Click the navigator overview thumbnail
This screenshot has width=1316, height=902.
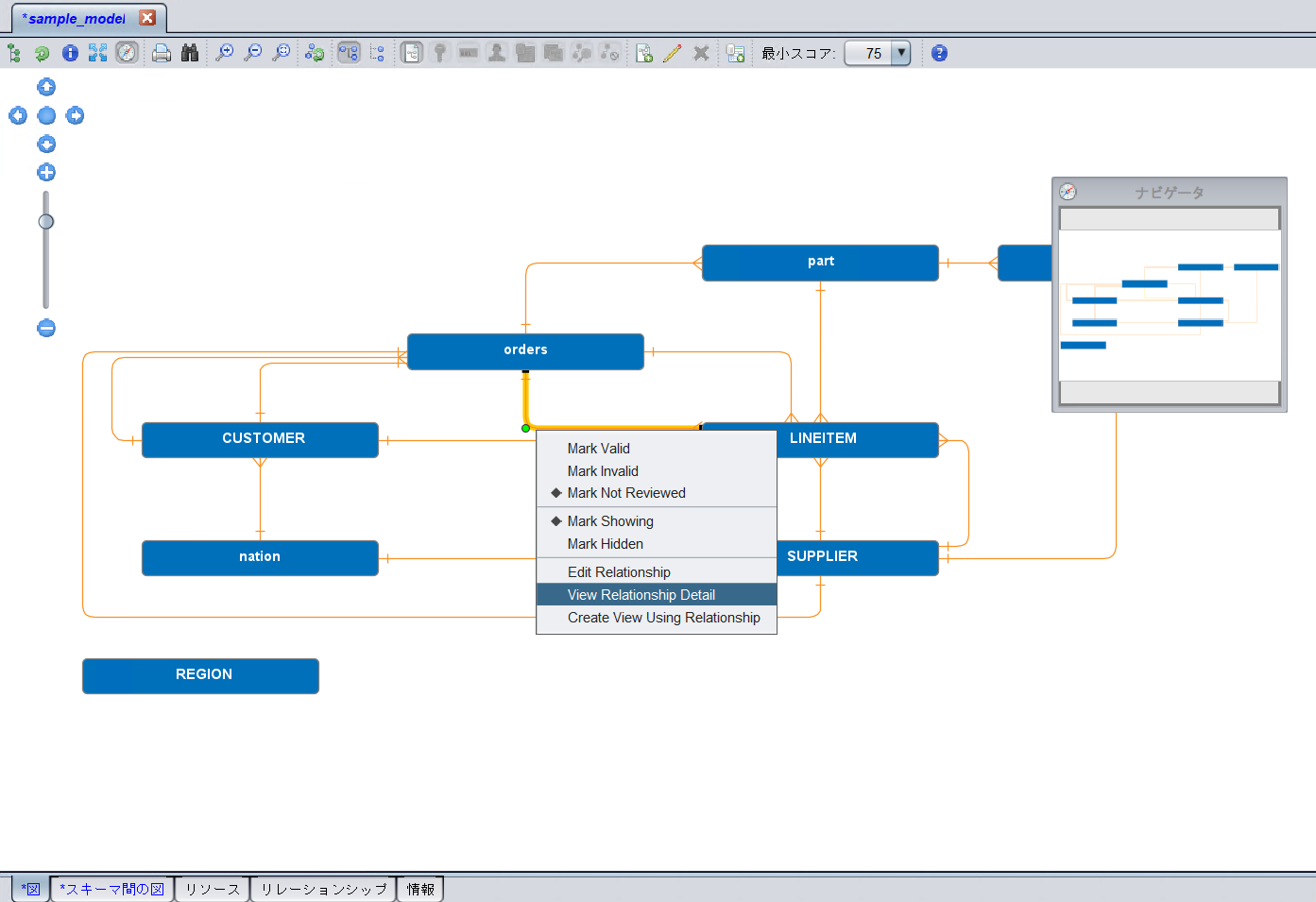[x=1170, y=306]
